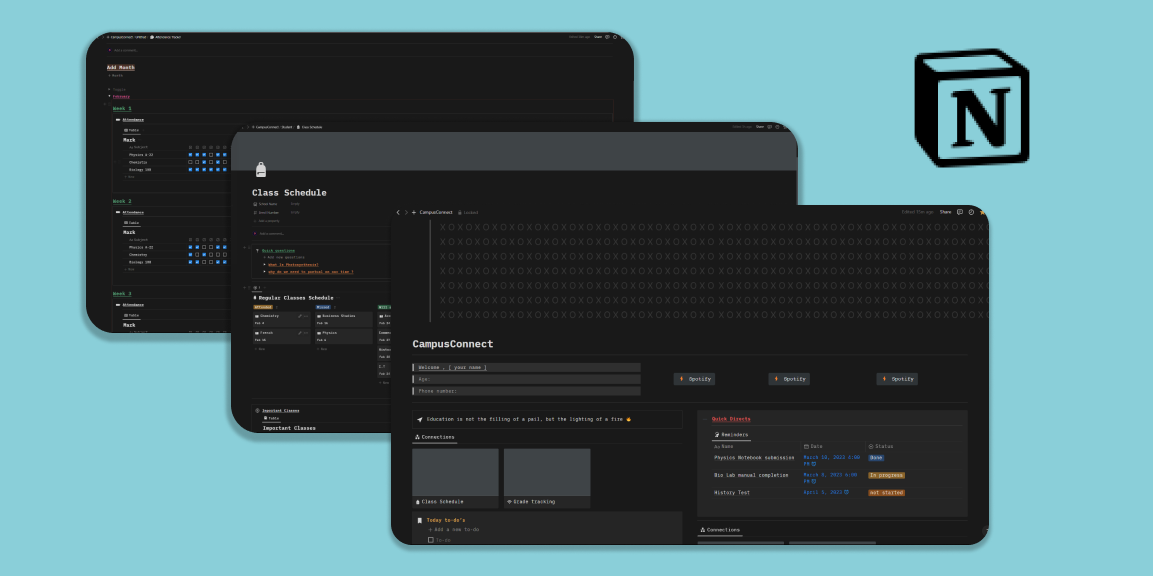Open the Week 1 Attendance link
Image resolution: width=1153 pixels, height=576 pixels.
coord(133,120)
